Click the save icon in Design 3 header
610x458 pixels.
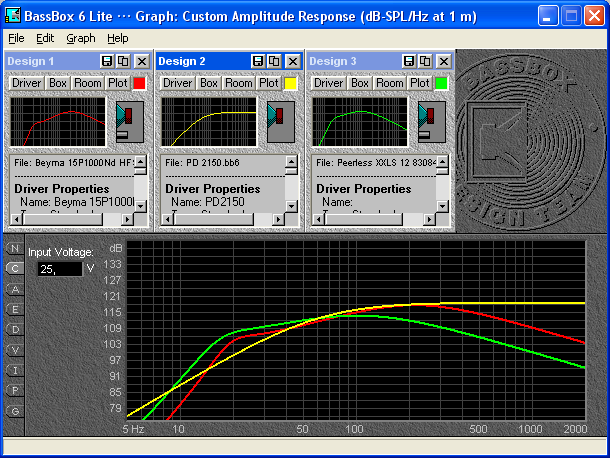point(408,61)
